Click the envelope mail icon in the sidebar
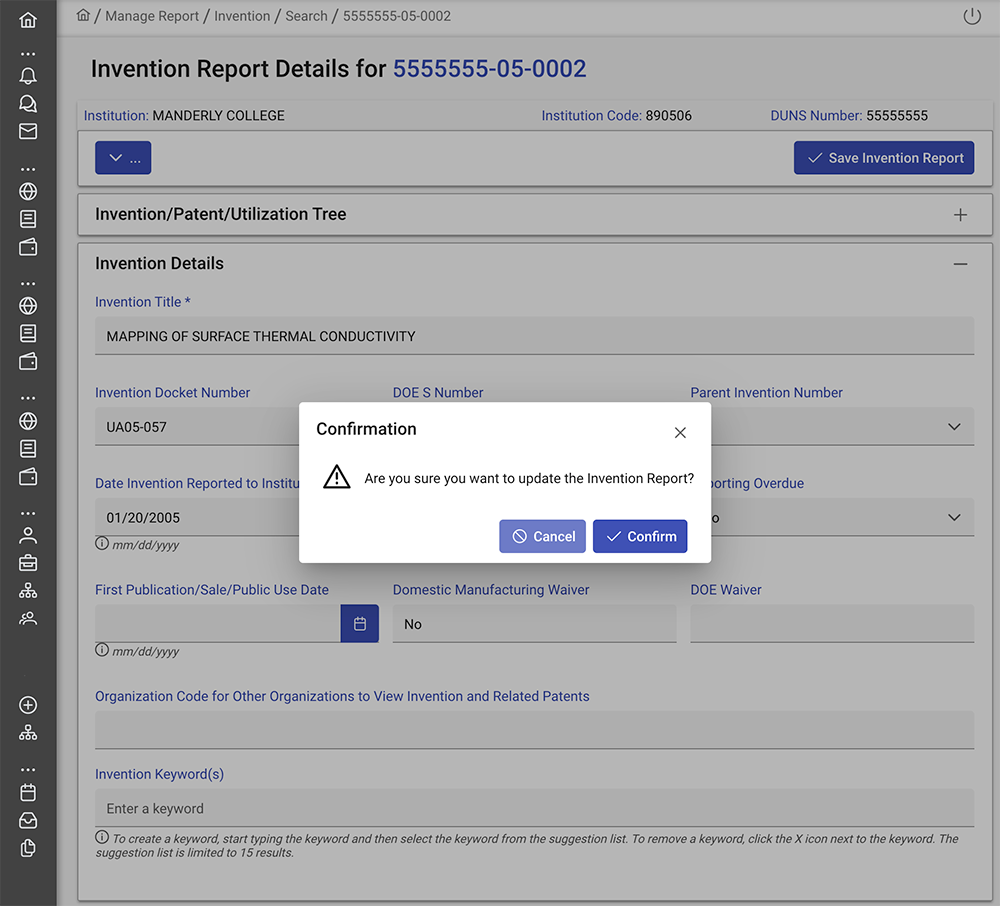The image size is (1000, 906). tap(28, 131)
